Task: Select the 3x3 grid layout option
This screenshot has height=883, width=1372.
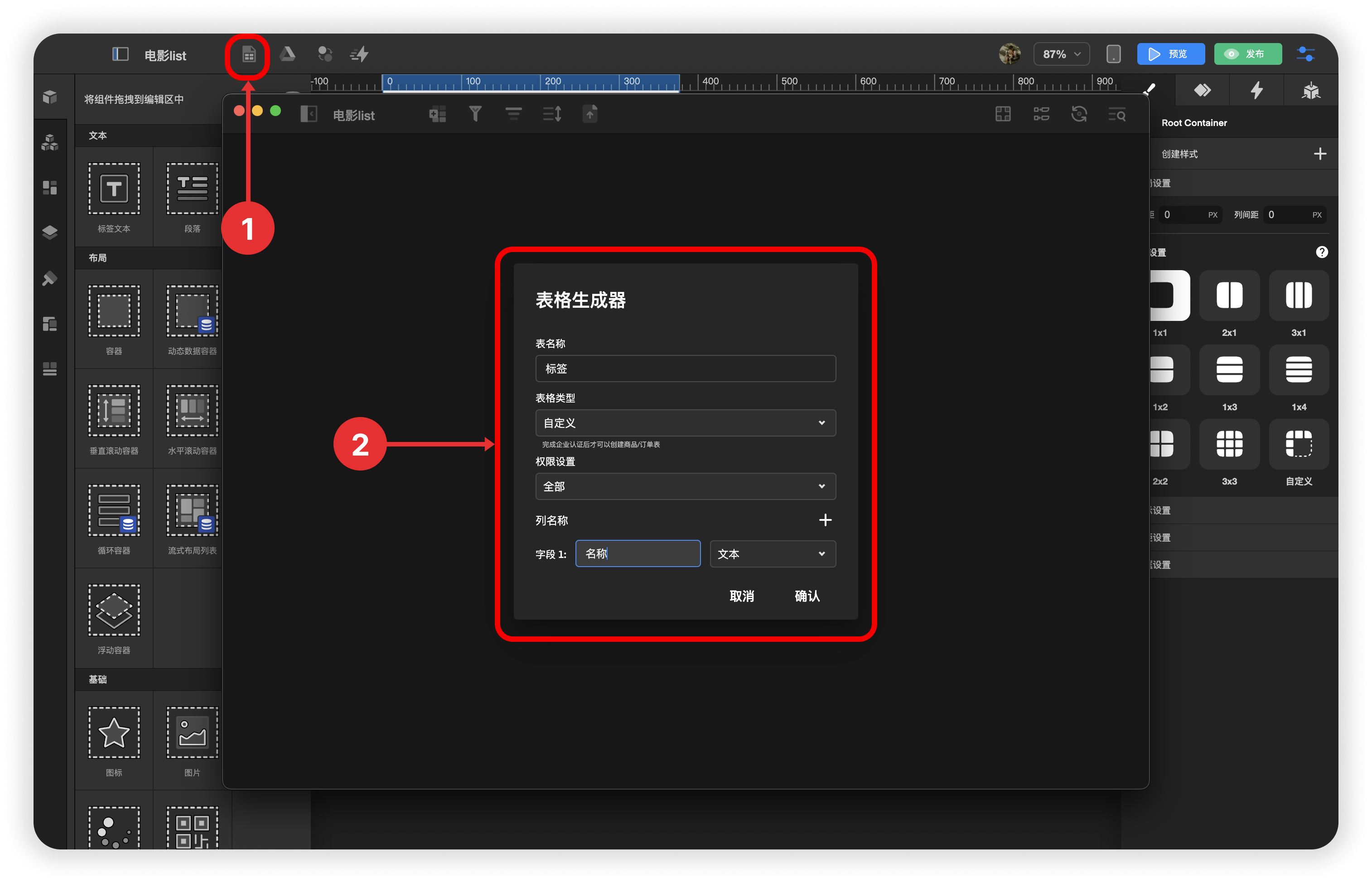Action: [1229, 444]
